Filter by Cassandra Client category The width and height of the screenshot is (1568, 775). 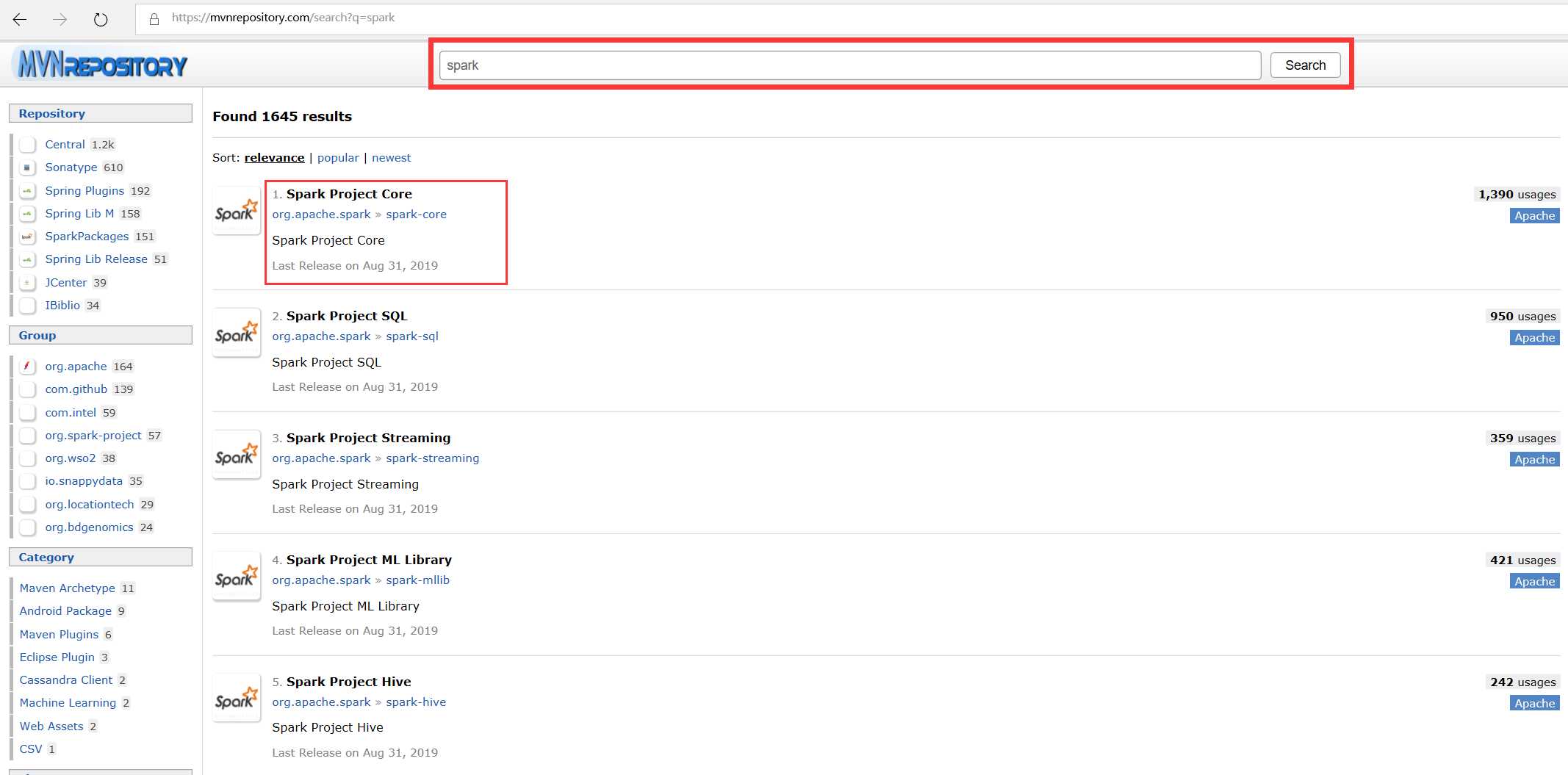(x=66, y=680)
